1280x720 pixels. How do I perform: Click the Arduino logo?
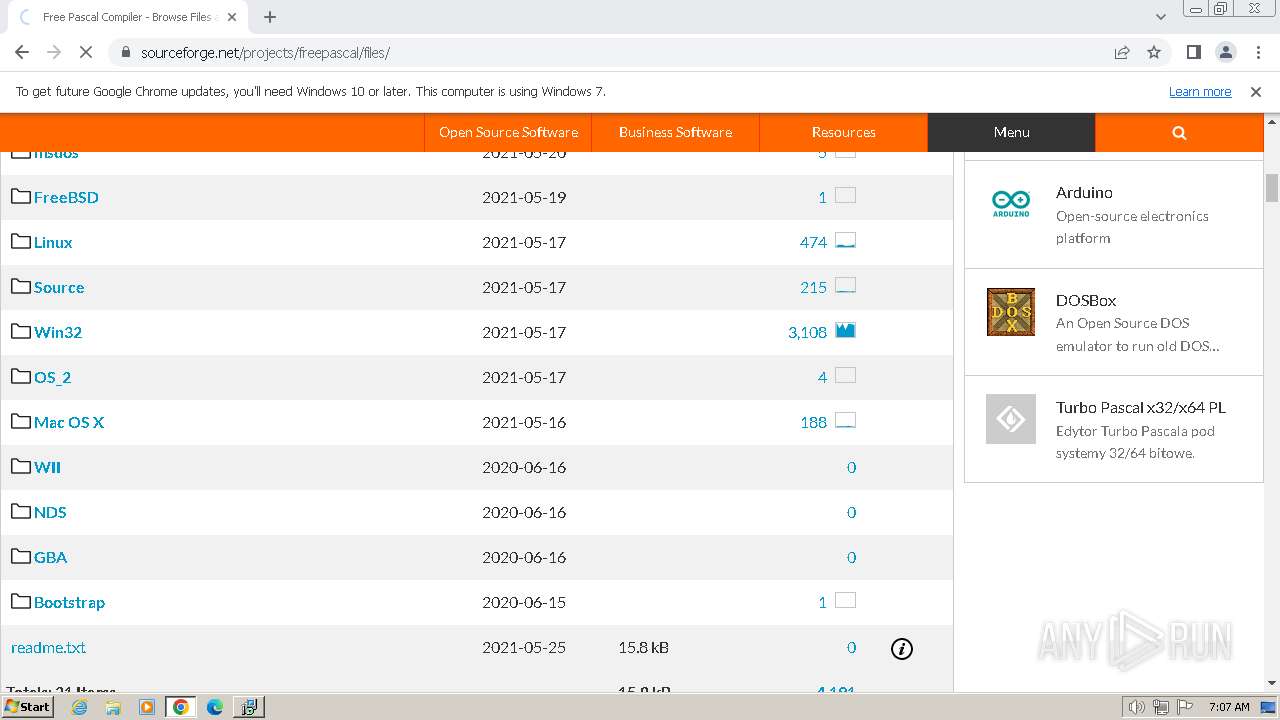pos(1011,204)
